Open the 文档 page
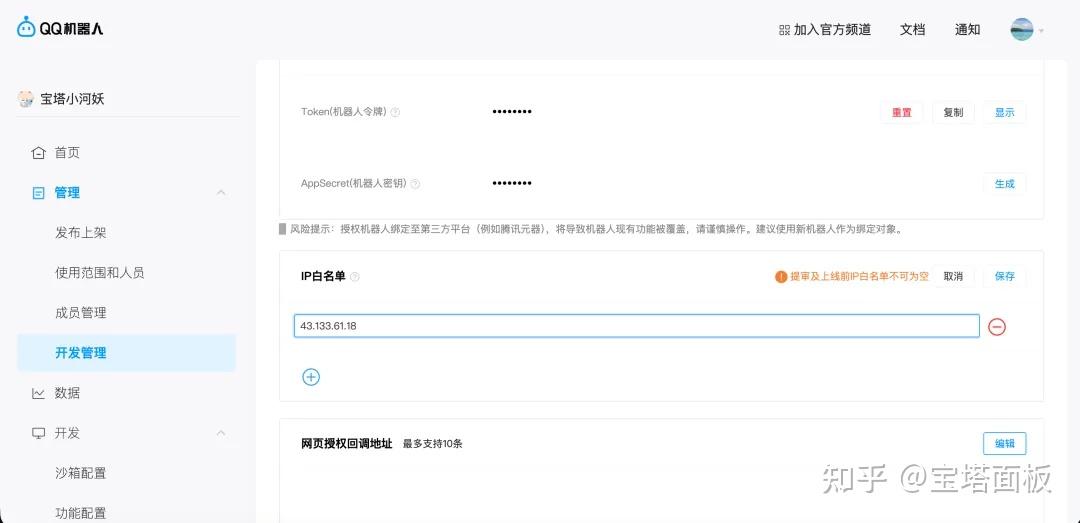 (x=913, y=30)
